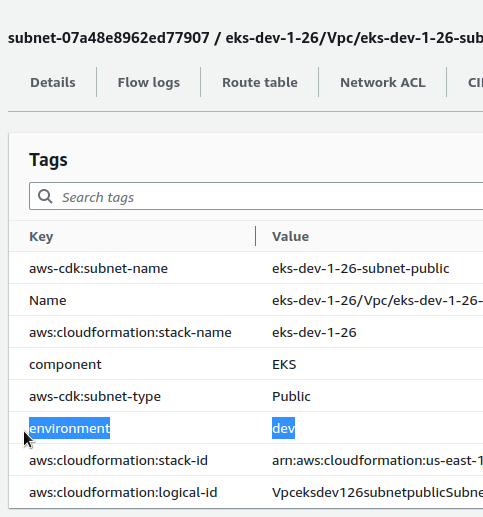Click the highlighted dev value
The height and width of the screenshot is (517, 483).
click(x=283, y=428)
